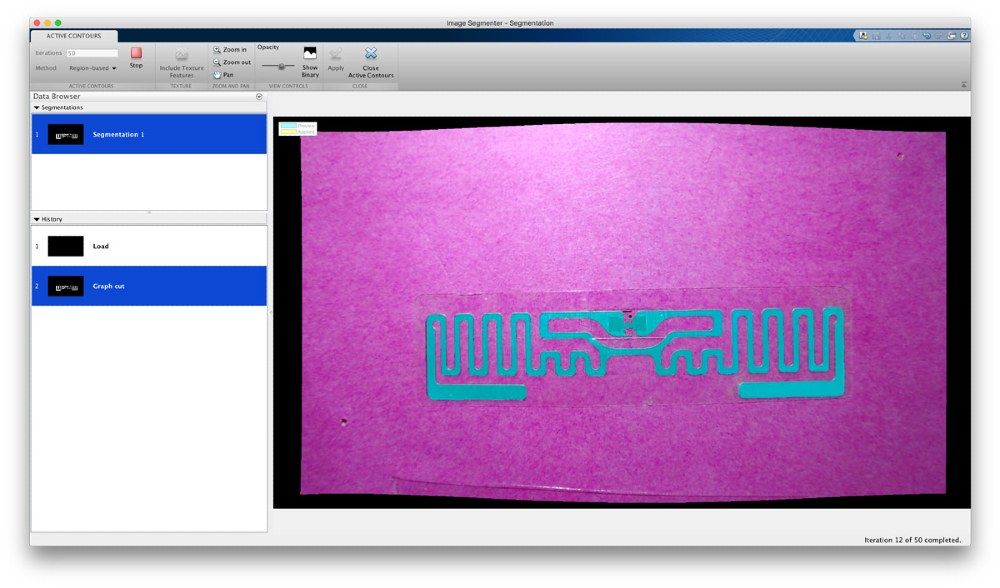The height and width of the screenshot is (588, 1000).
Task: Activate the Pan hand tool
Action: click(224, 75)
